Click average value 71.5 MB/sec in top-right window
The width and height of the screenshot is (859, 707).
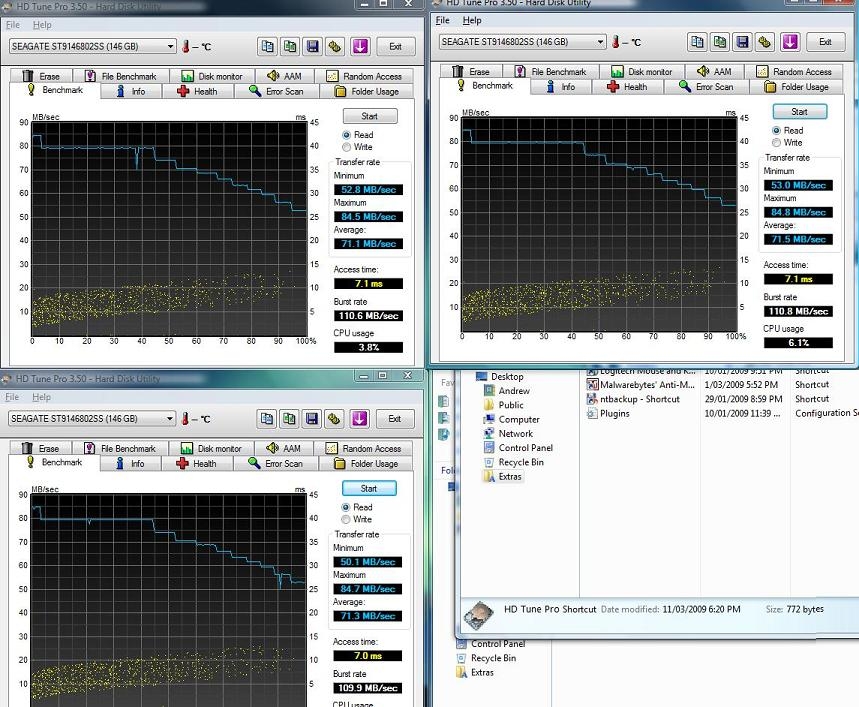798,239
